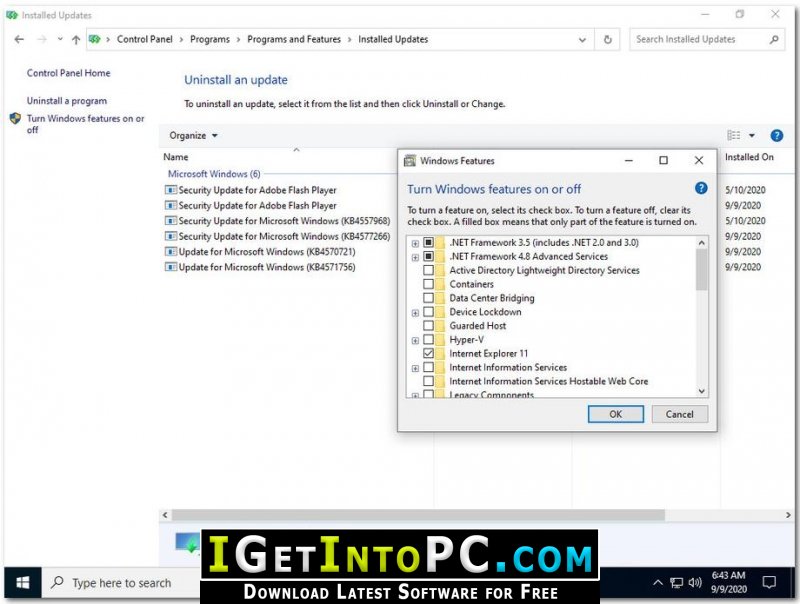Viewport: 800px width, 604px height.
Task: Uncheck Internet Explorer 11
Action: (x=429, y=353)
